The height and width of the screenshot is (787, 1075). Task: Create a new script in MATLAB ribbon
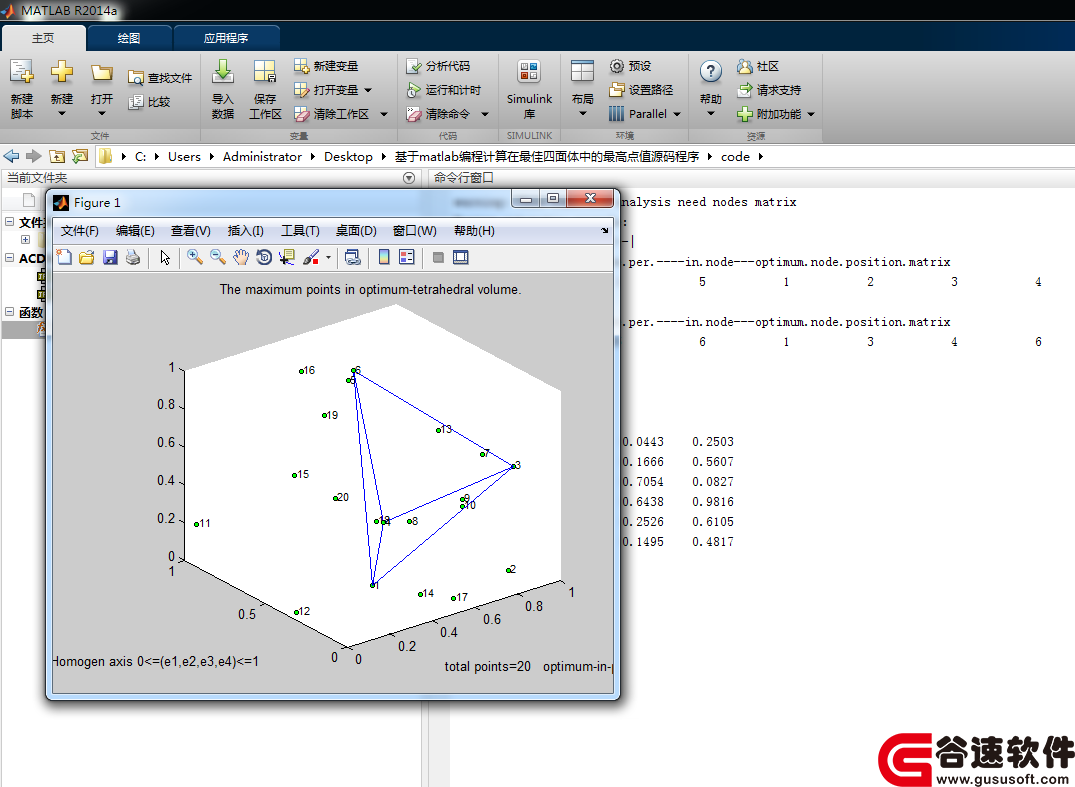pyautogui.click(x=22, y=90)
